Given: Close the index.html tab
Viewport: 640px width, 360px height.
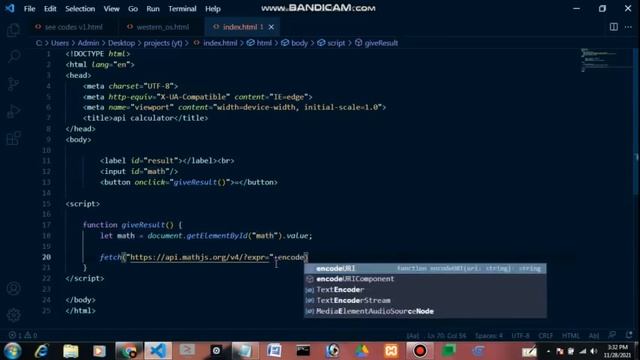Looking at the screenshot, I should coord(271,27).
